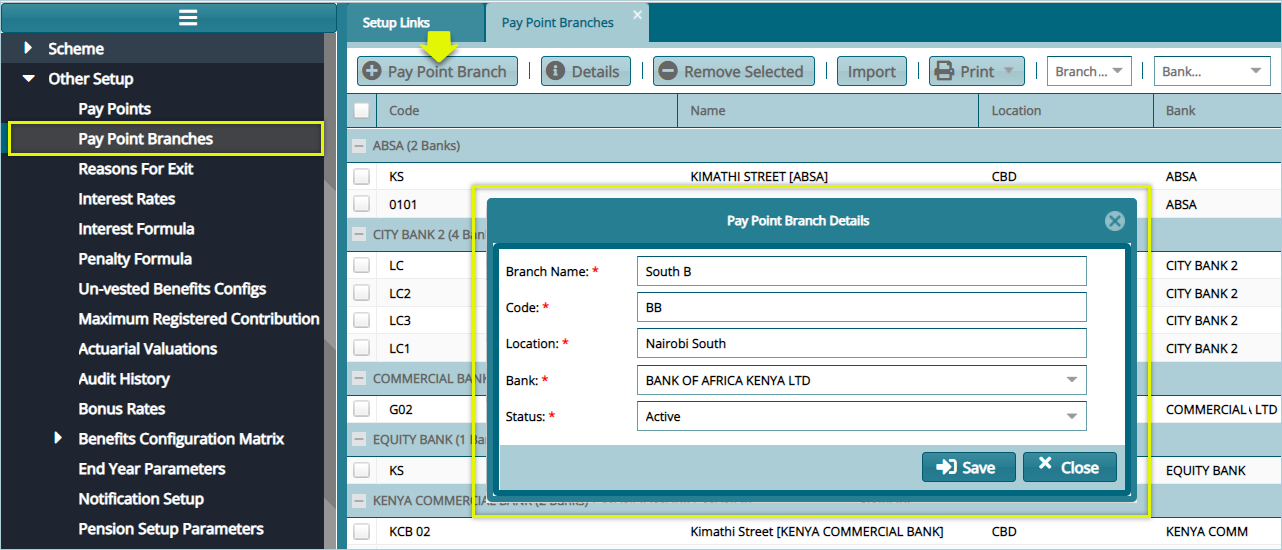This screenshot has height=550, width=1282.
Task: Check the LC3 row checkbox
Action: [361, 320]
